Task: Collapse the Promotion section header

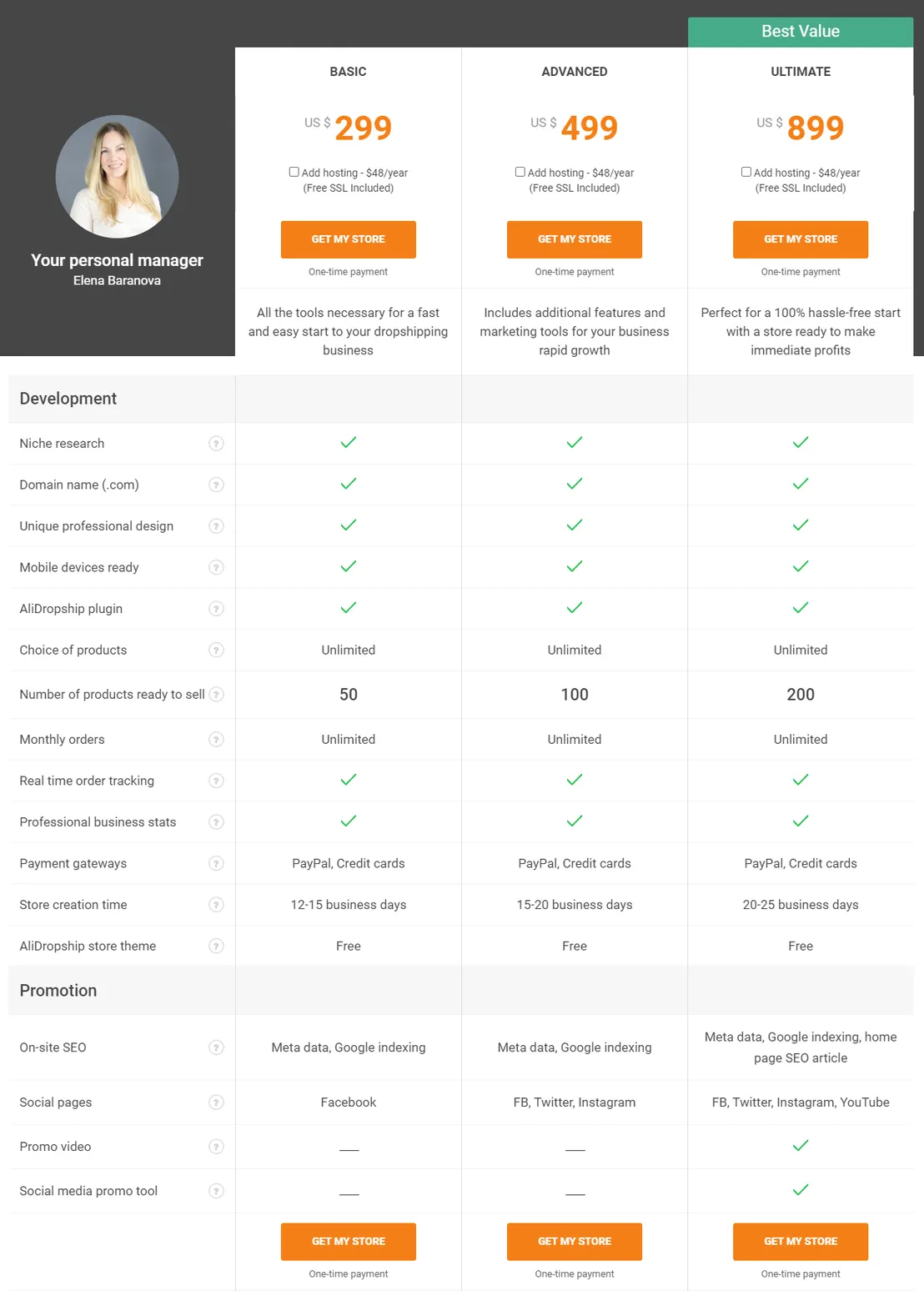Action: click(x=58, y=991)
